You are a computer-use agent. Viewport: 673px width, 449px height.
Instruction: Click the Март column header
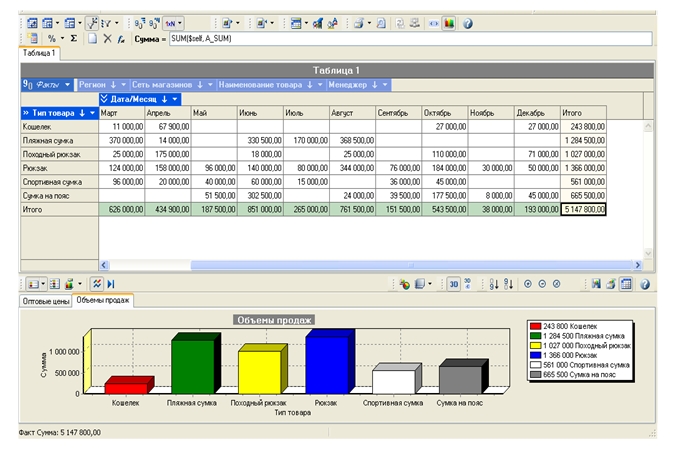tap(121, 113)
